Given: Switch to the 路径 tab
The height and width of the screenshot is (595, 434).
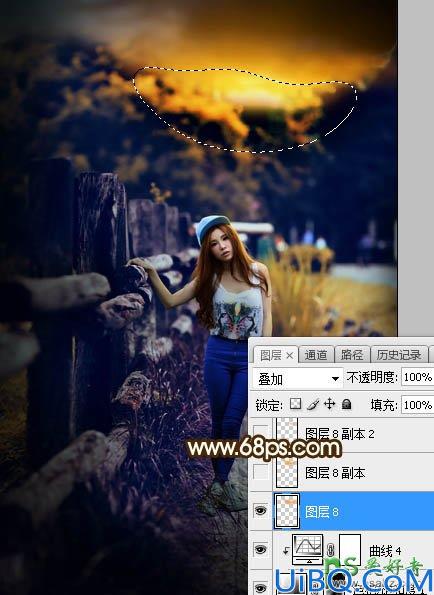Looking at the screenshot, I should click(352, 355).
